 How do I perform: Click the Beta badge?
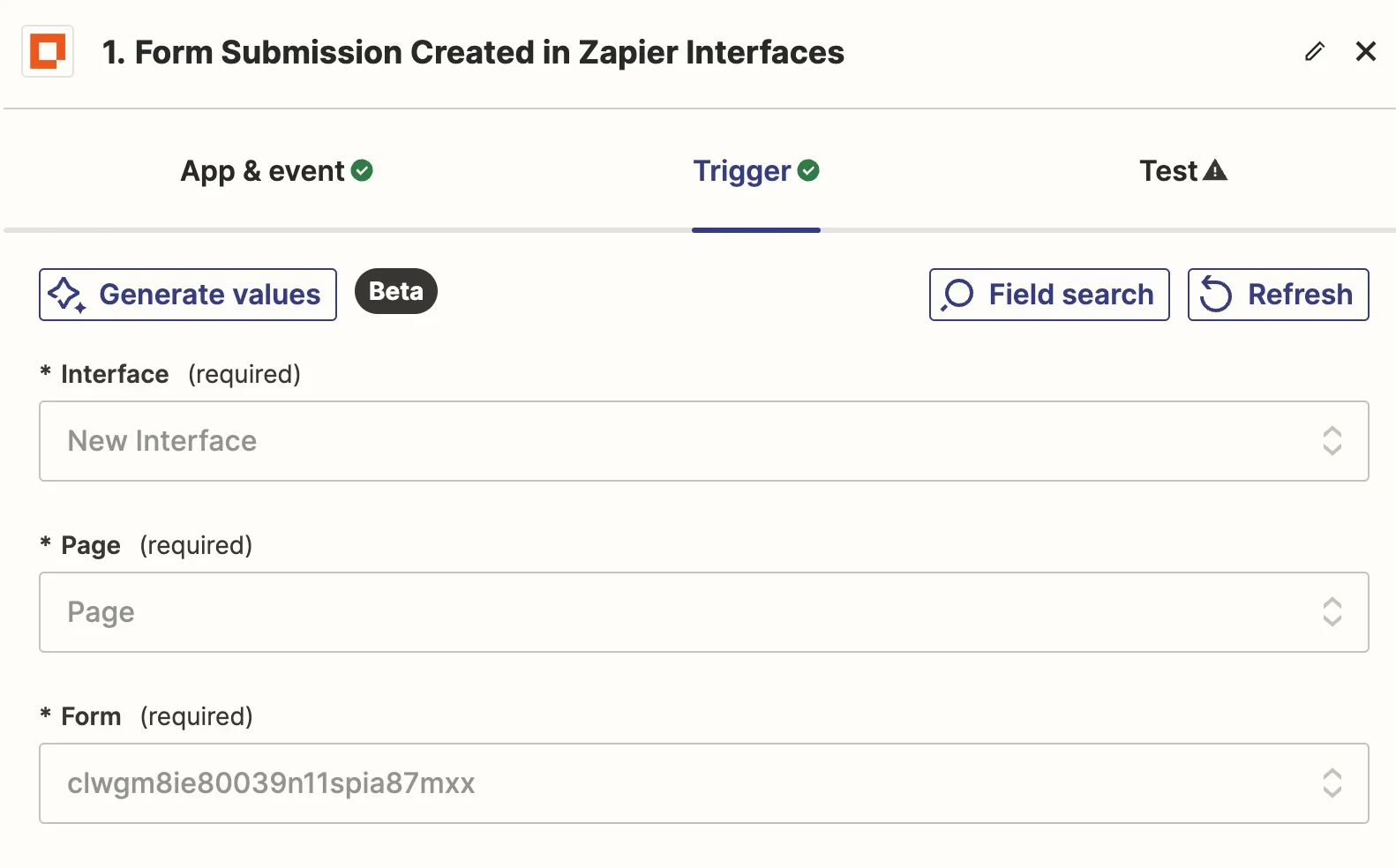[395, 291]
